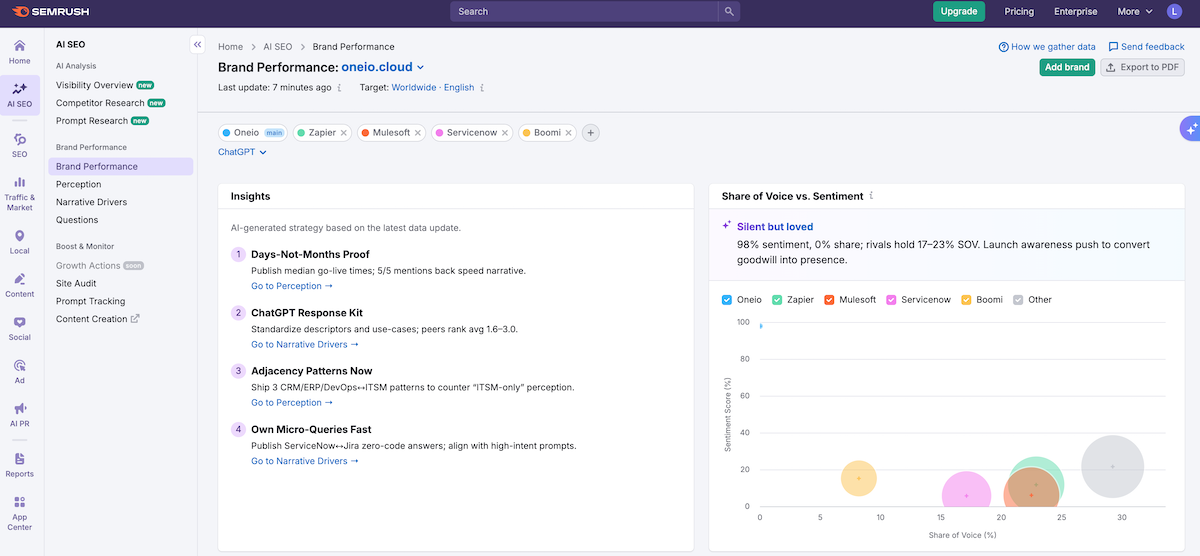The image size is (1200, 556).
Task: Open the Ad section icon
Action: coord(20,372)
